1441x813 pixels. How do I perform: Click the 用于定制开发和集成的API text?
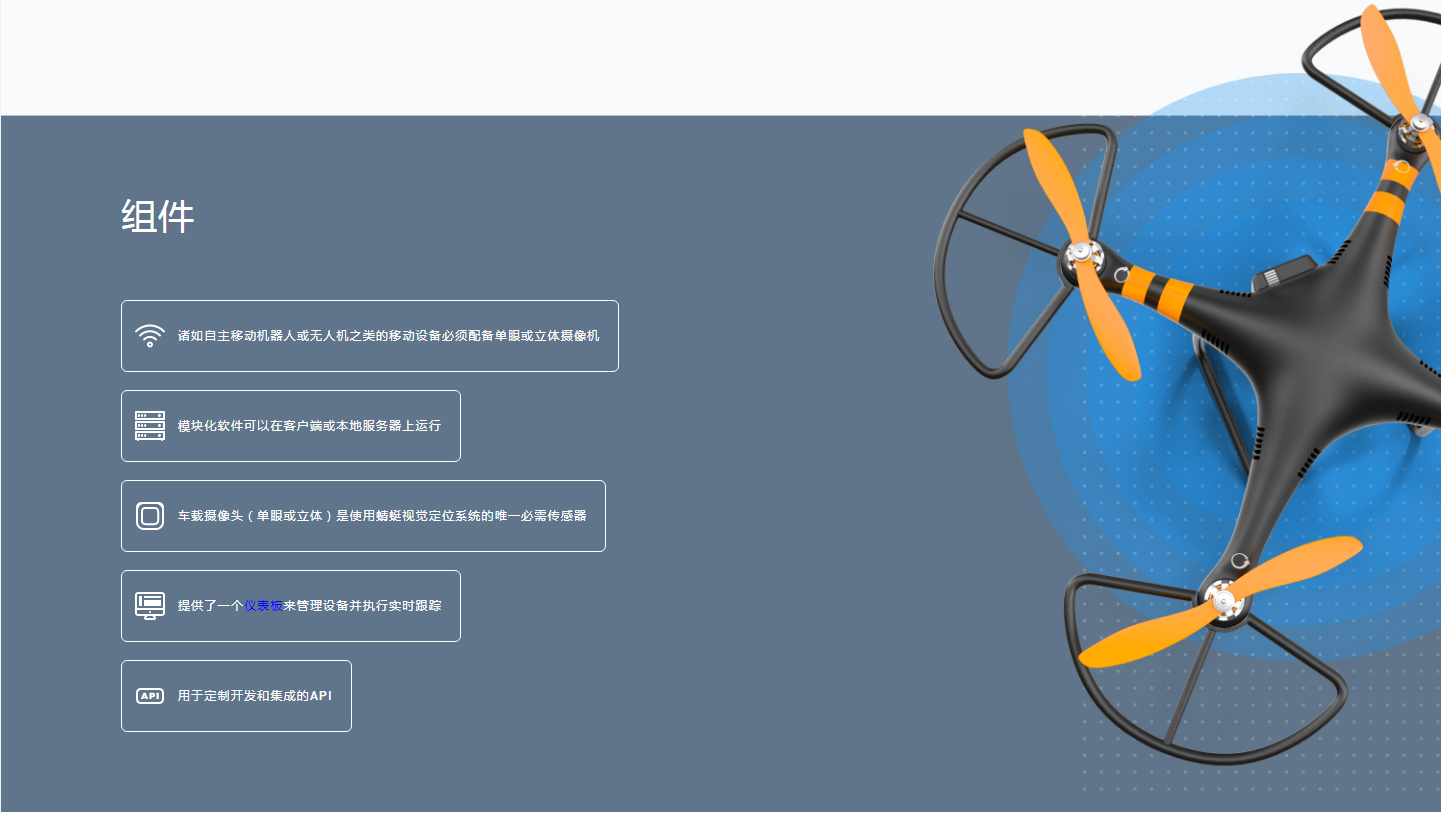pos(254,696)
